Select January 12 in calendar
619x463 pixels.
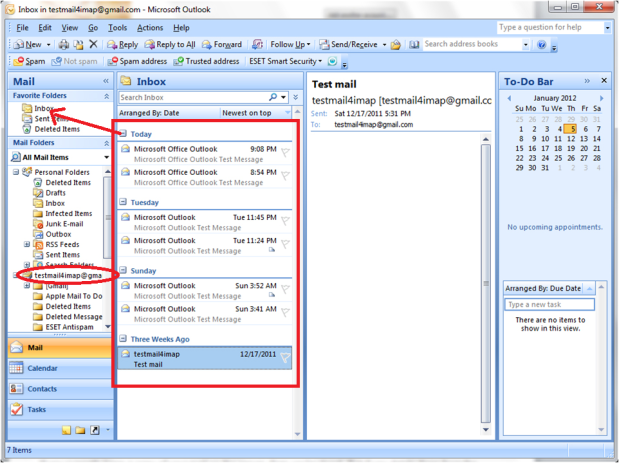coord(571,139)
